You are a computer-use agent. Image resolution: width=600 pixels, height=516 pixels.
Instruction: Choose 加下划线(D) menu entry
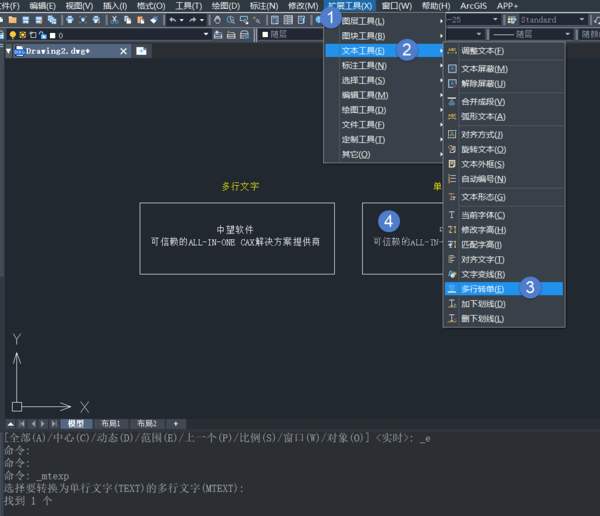click(504, 304)
